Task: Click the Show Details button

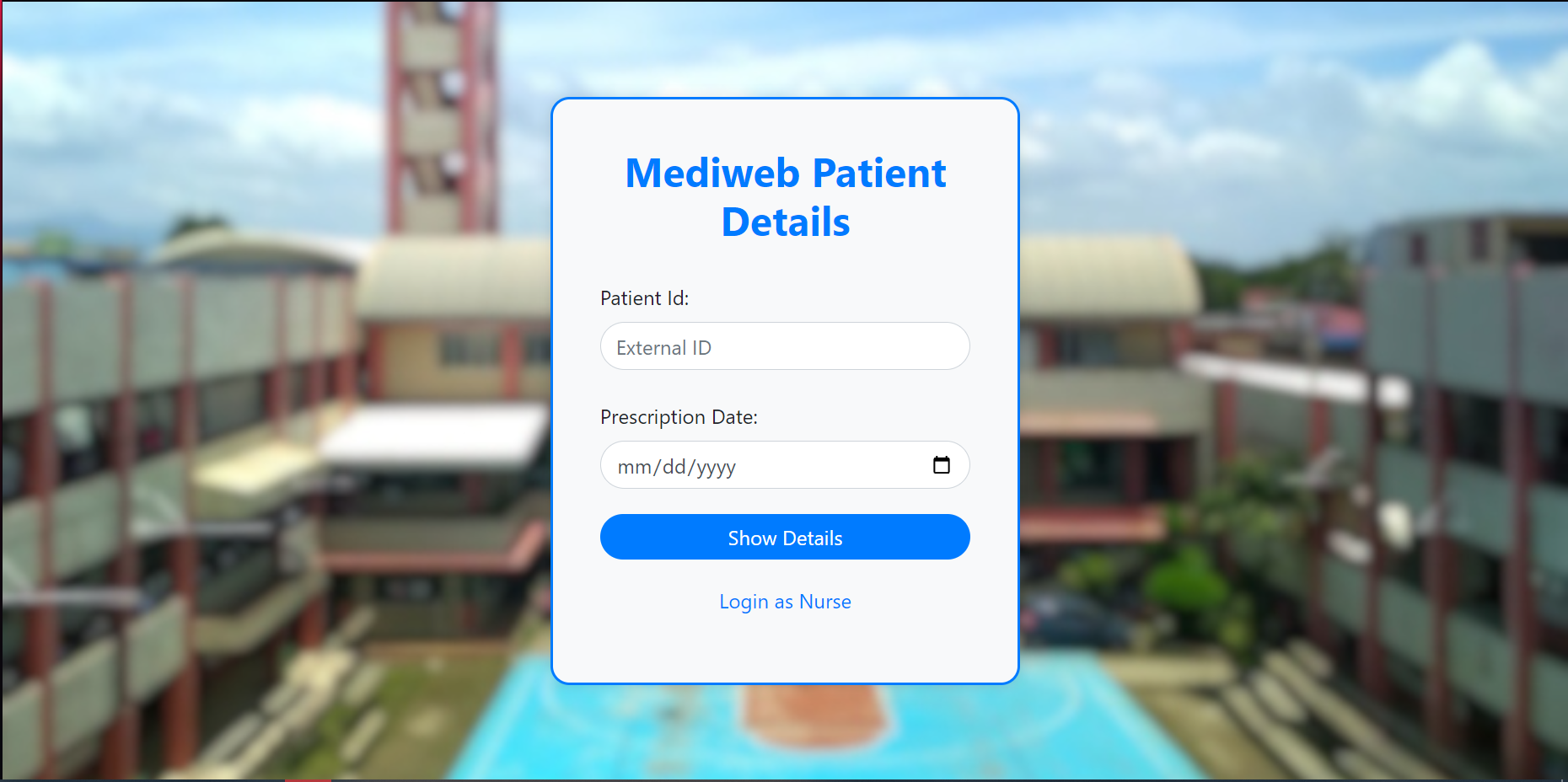Action: (x=784, y=537)
